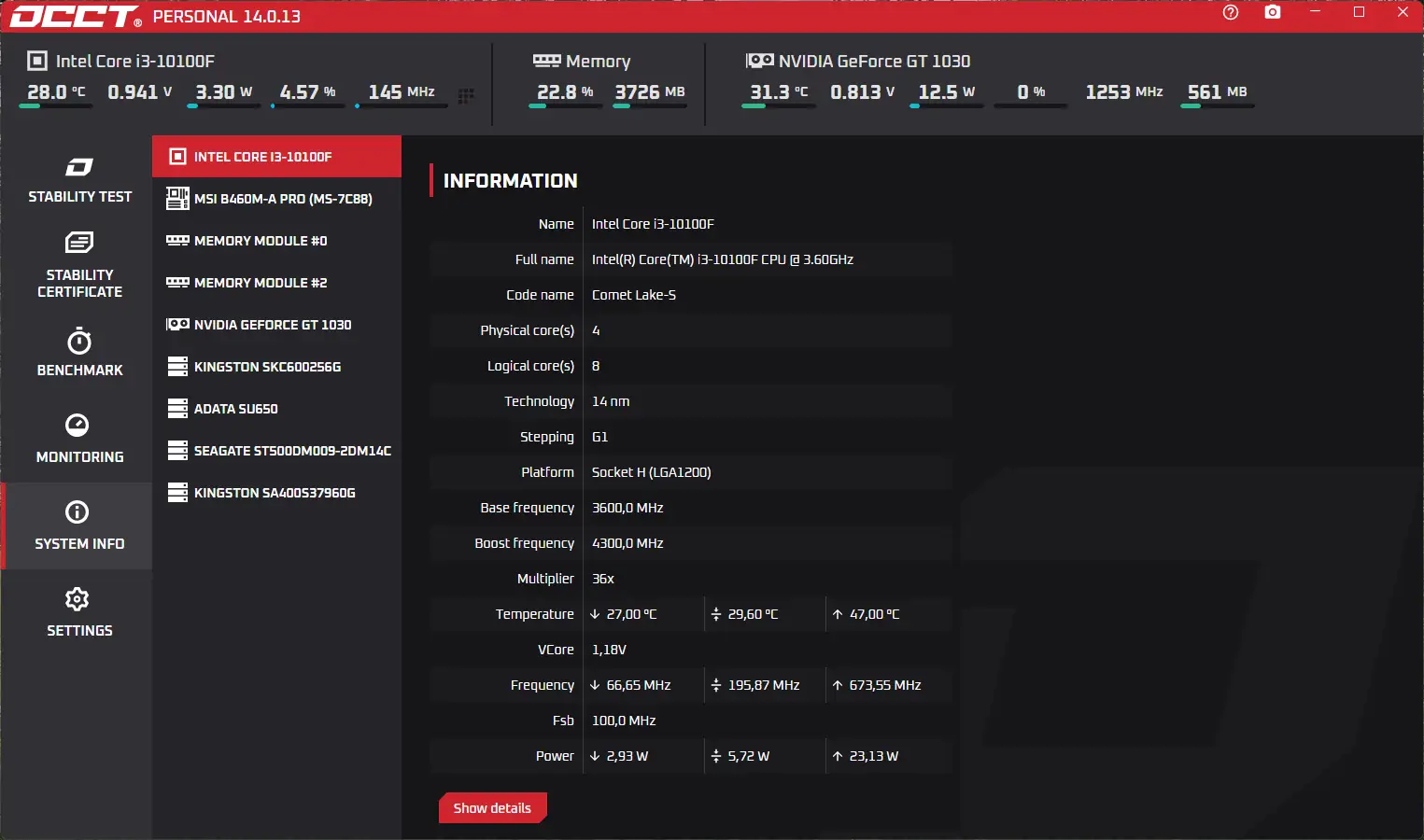
Task: Click the grid dots icon in CPU header
Action: (x=466, y=95)
